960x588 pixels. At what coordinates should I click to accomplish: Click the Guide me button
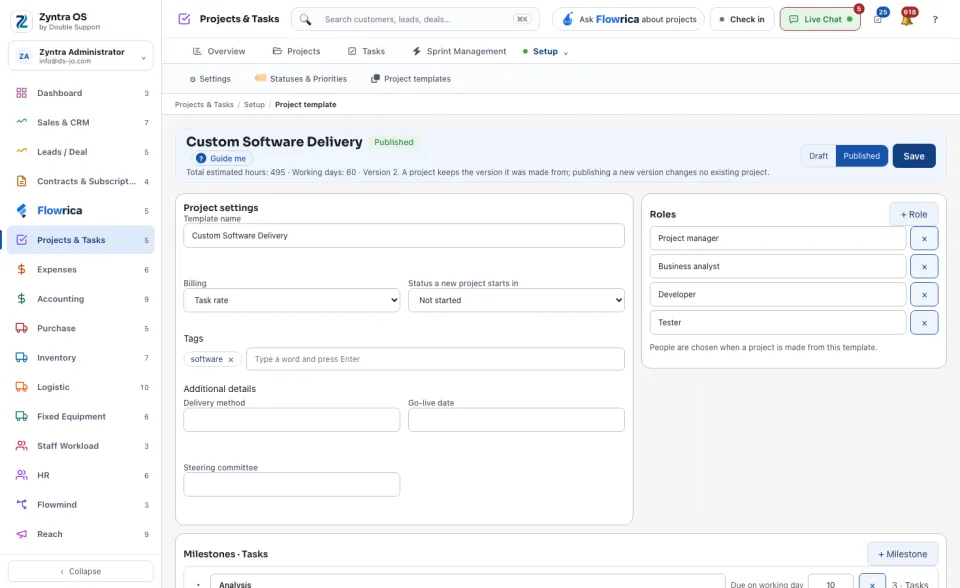pos(221,159)
